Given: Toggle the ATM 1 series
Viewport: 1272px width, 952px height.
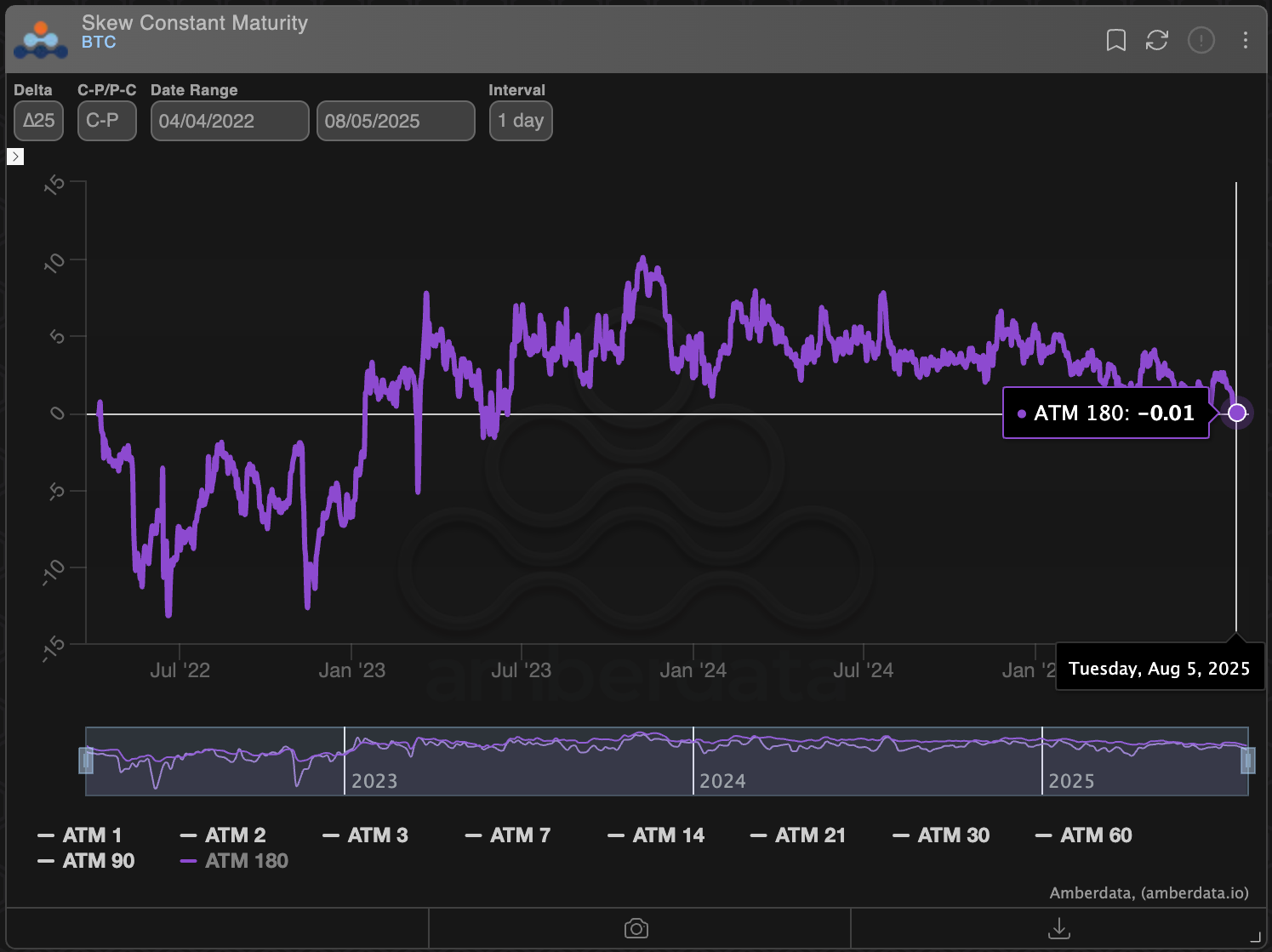Looking at the screenshot, I should point(91,835).
